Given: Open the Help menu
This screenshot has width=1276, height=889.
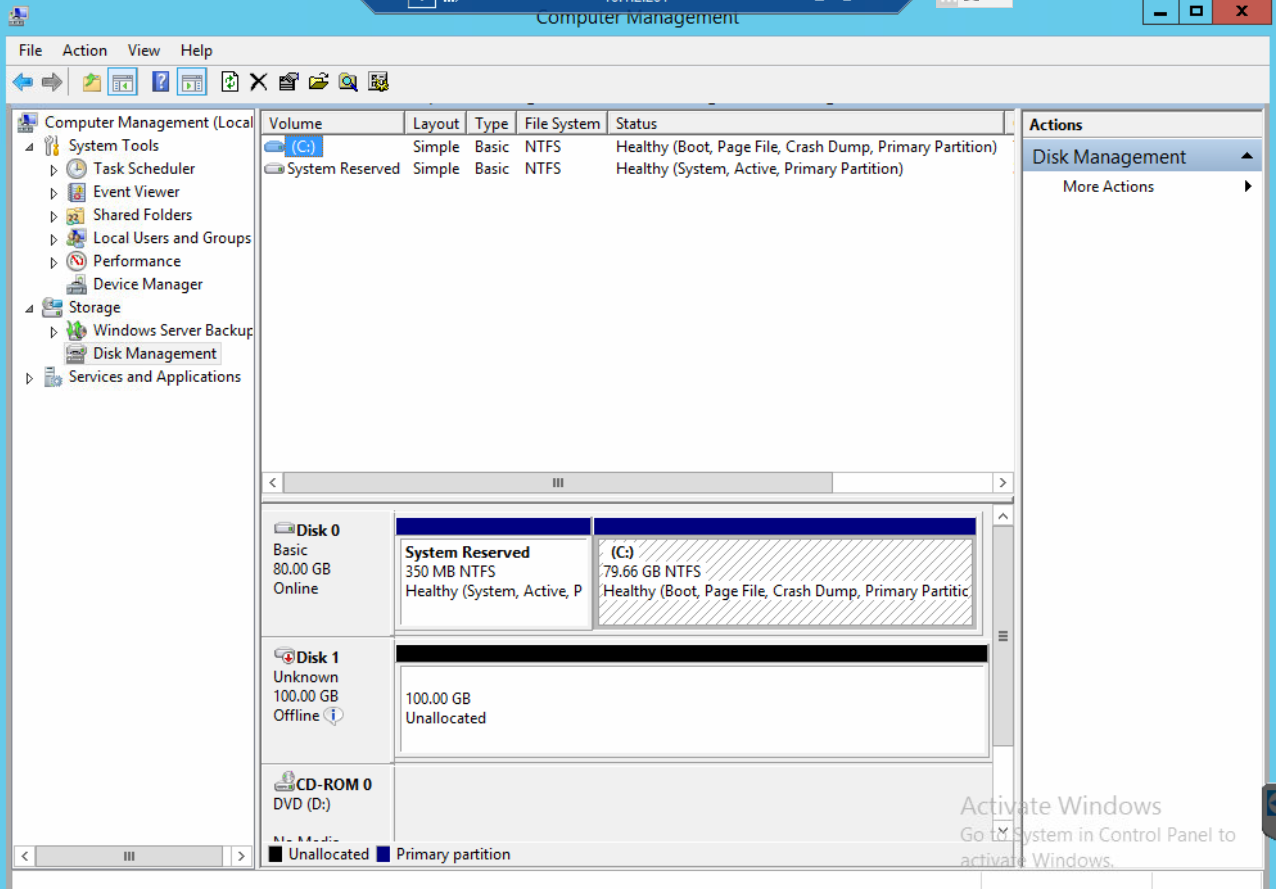Looking at the screenshot, I should pyautogui.click(x=197, y=50).
